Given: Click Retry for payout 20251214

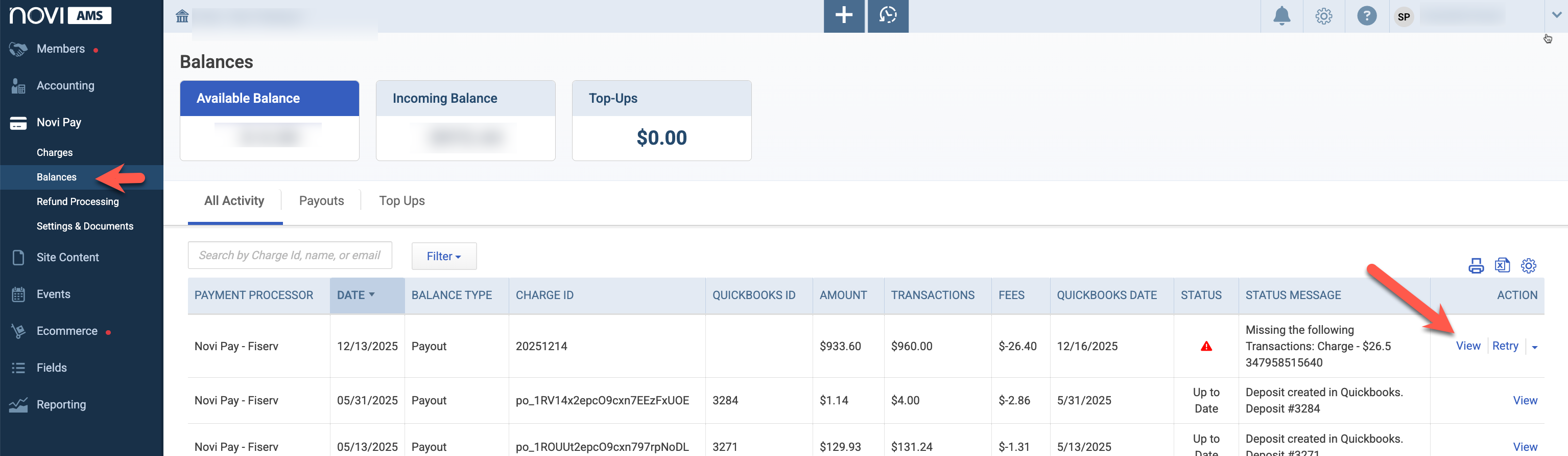Looking at the screenshot, I should click(x=1505, y=346).
